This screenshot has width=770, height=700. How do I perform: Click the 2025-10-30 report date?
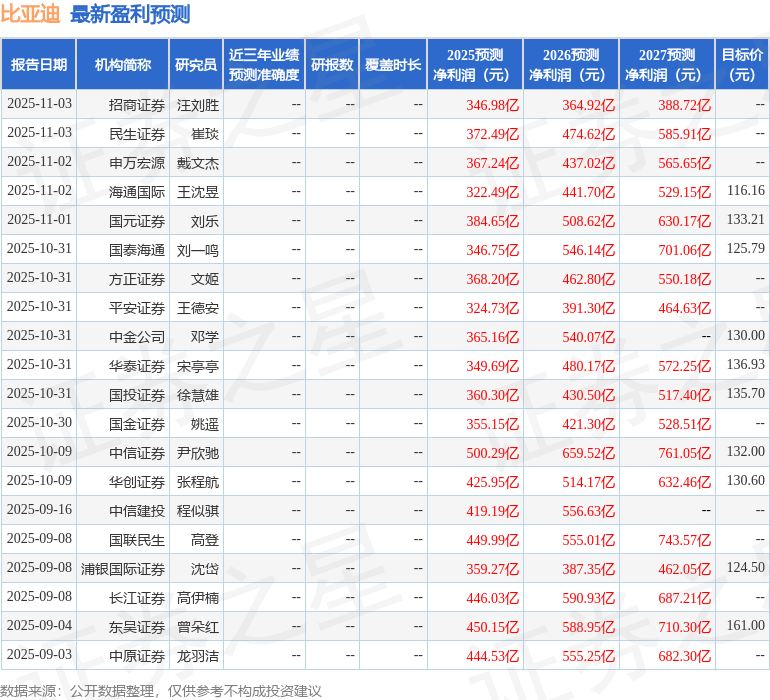pos(39,422)
